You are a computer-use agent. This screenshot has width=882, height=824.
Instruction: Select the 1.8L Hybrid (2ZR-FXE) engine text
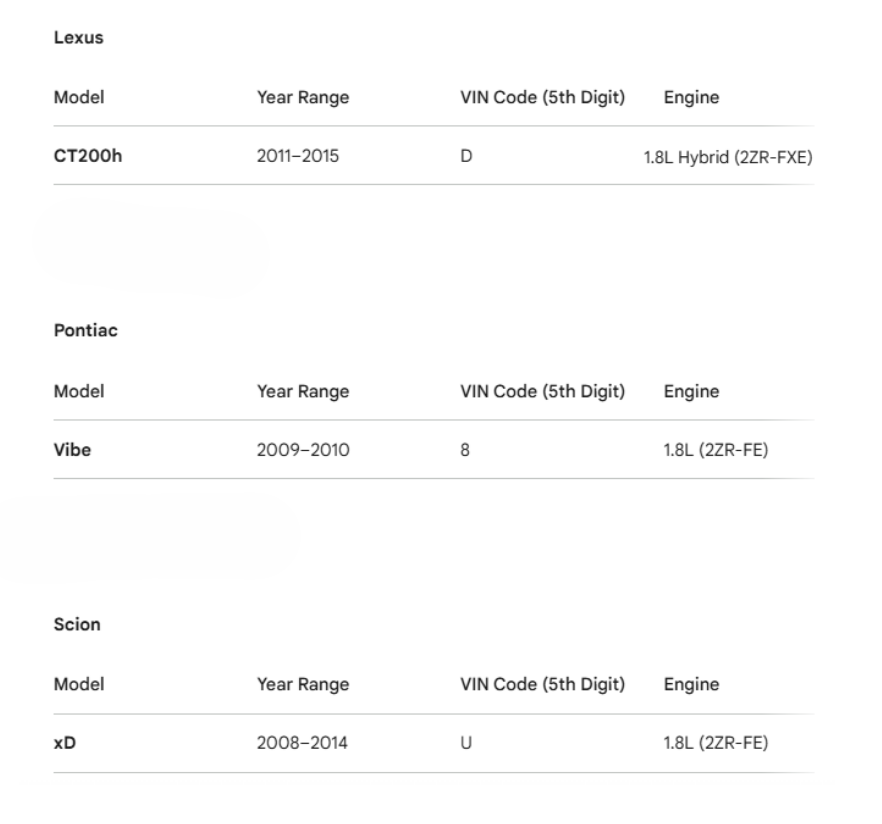point(728,157)
